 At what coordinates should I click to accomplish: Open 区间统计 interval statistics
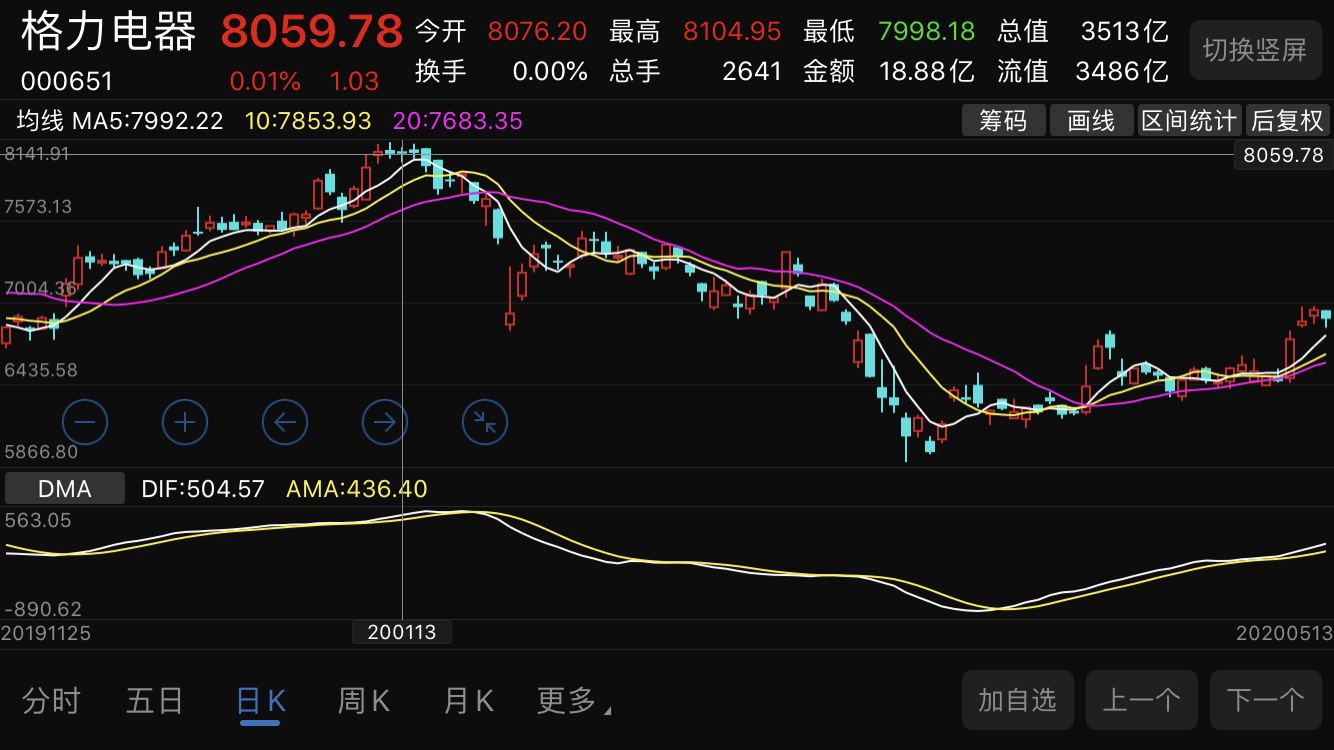click(1190, 121)
